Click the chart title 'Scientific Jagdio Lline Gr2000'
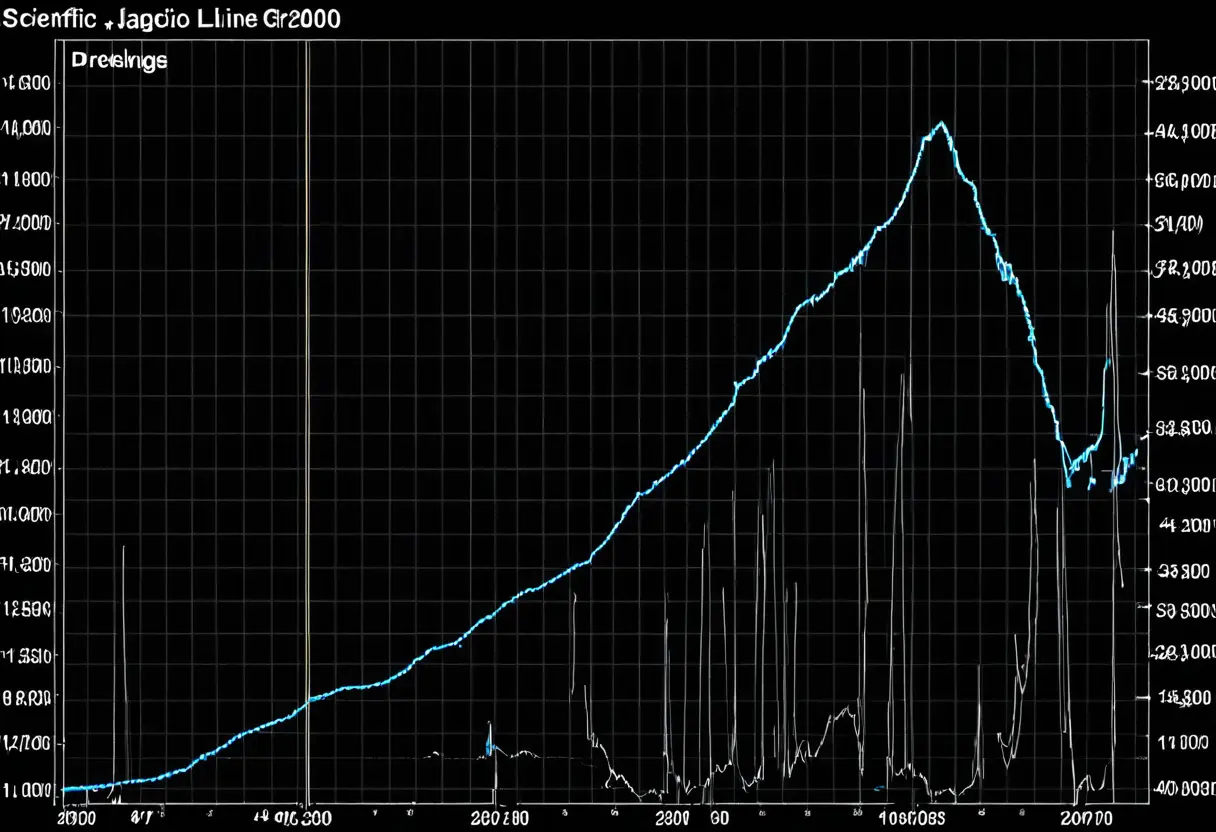Image resolution: width=1216 pixels, height=832 pixels. [x=170, y=17]
